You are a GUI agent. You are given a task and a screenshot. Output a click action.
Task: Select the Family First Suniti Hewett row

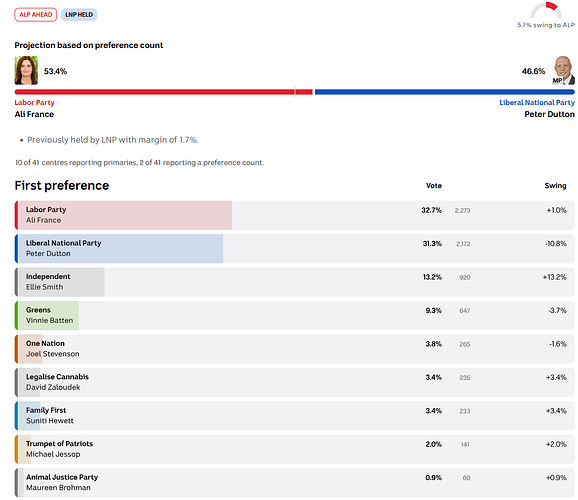295,416
